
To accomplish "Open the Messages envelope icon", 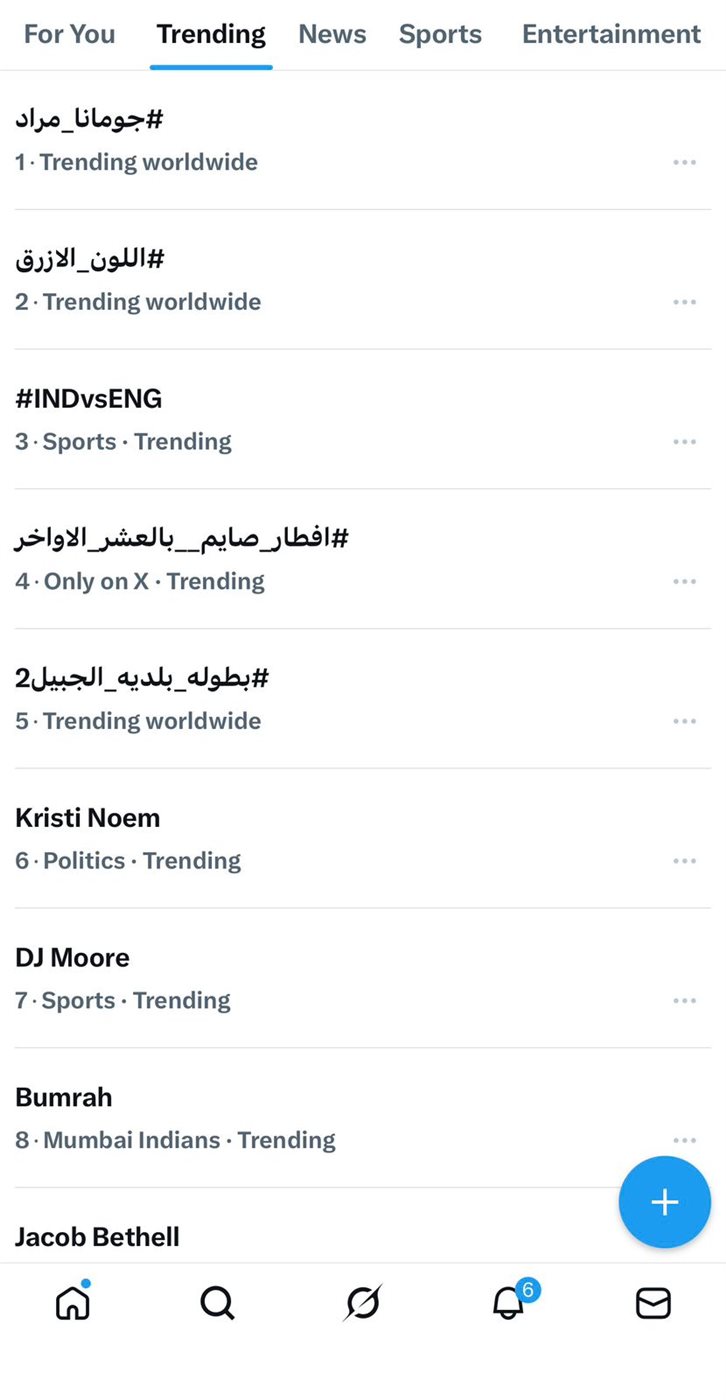I will (x=653, y=1303).
